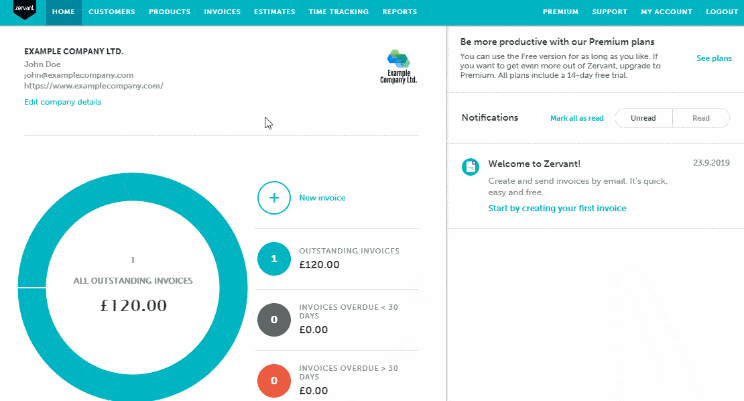Click Invoices Overdue < 30 Days label
The width and height of the screenshot is (744, 401).
point(348,311)
